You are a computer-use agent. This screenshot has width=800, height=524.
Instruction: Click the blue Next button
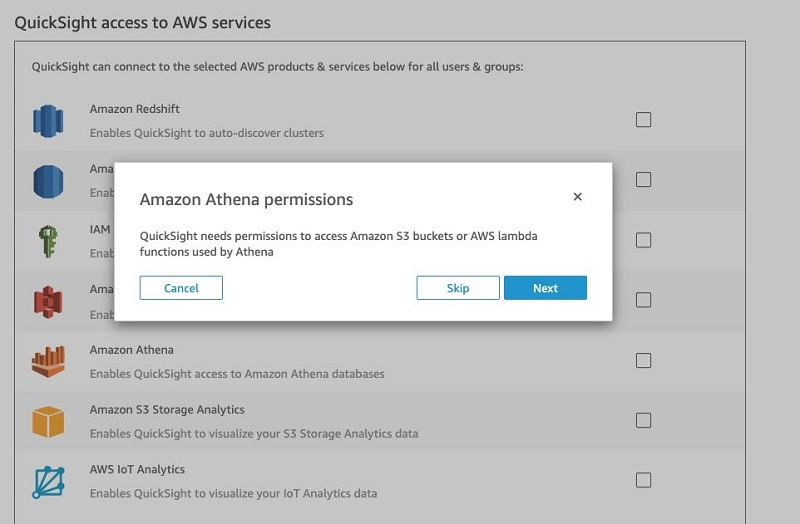545,288
